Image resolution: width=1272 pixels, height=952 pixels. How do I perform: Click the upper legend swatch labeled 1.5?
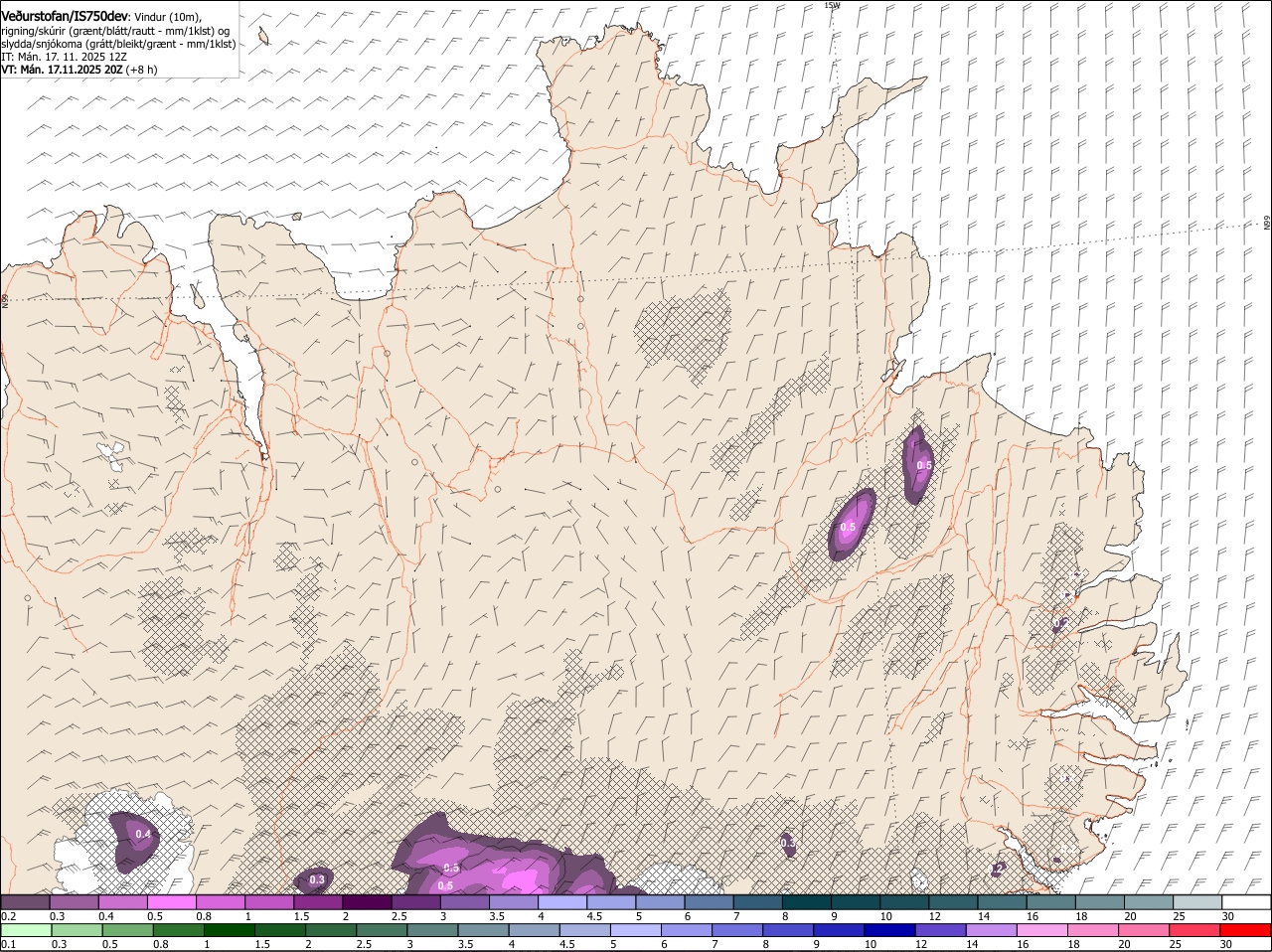tap(318, 902)
